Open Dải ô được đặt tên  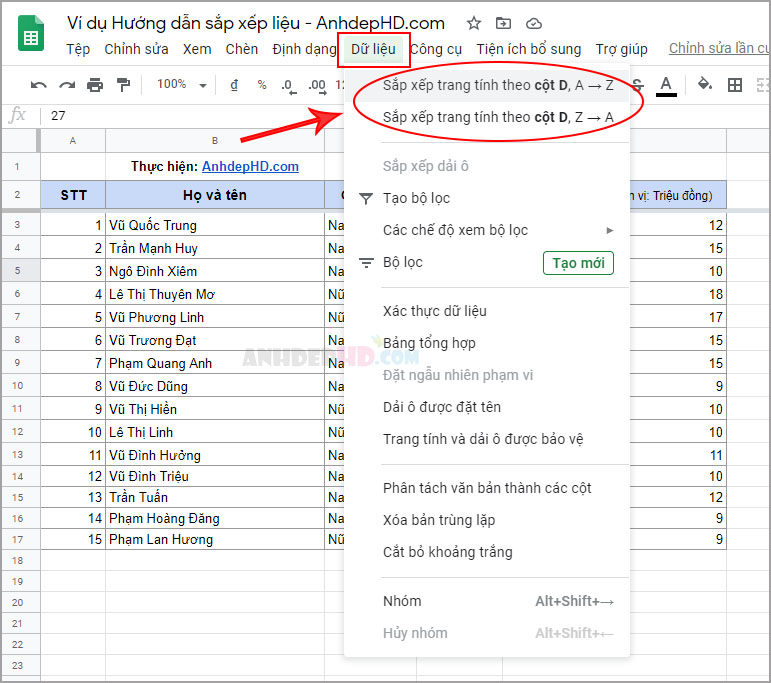[x=487, y=407]
